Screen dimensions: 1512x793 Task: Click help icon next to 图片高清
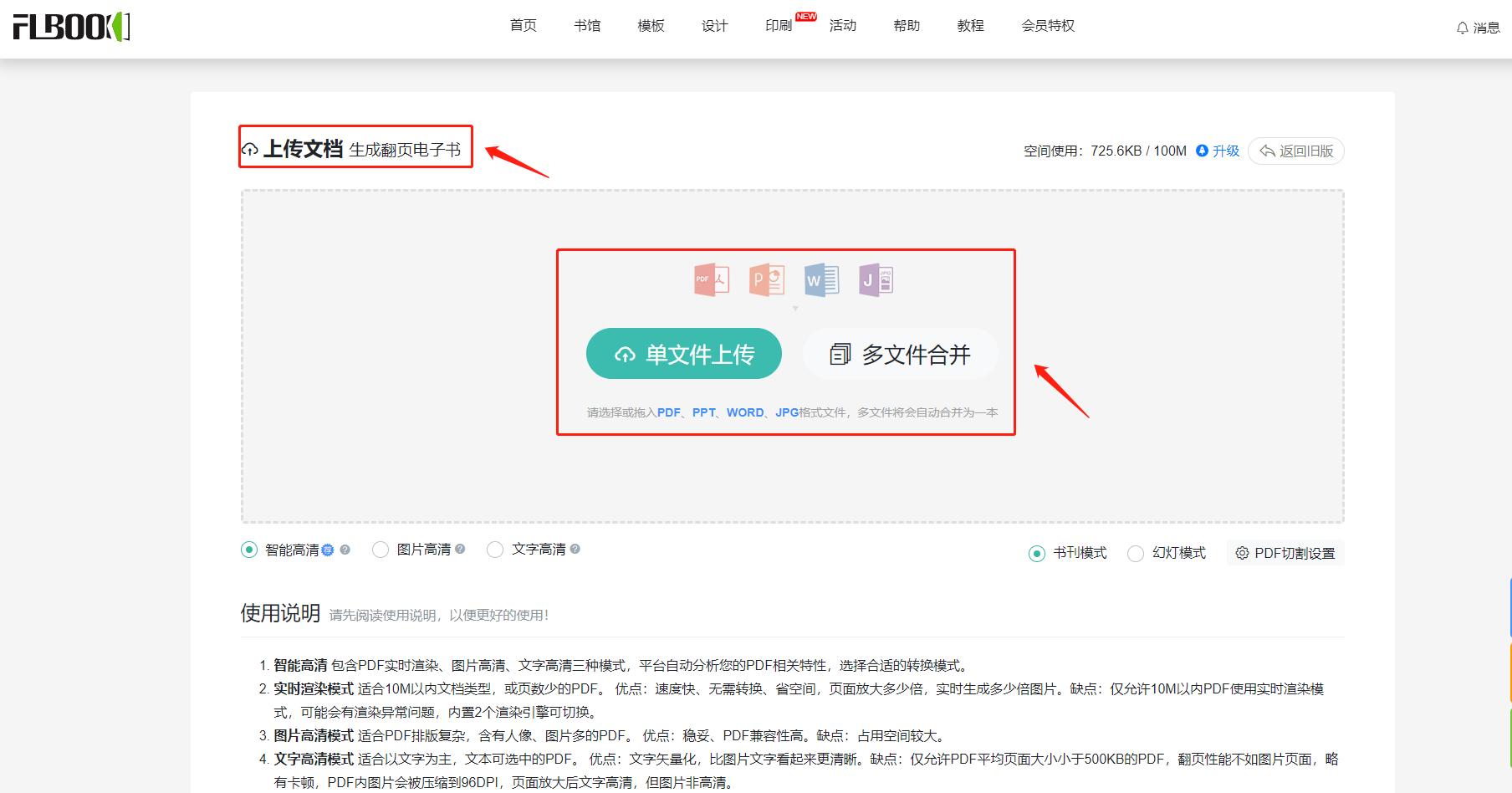(460, 549)
